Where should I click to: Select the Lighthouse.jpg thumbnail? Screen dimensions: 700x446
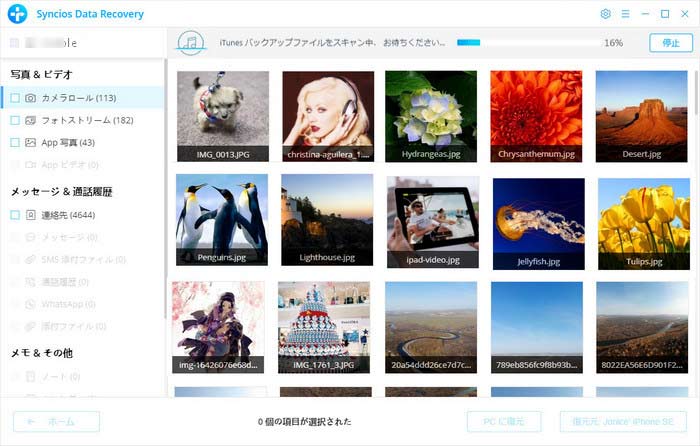pos(327,220)
